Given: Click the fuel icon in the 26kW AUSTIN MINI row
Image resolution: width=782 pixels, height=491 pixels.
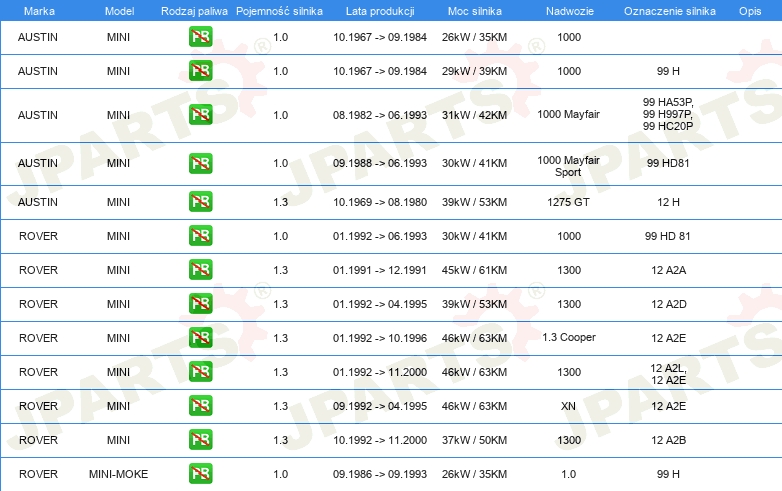Looking at the screenshot, I should [x=200, y=37].
